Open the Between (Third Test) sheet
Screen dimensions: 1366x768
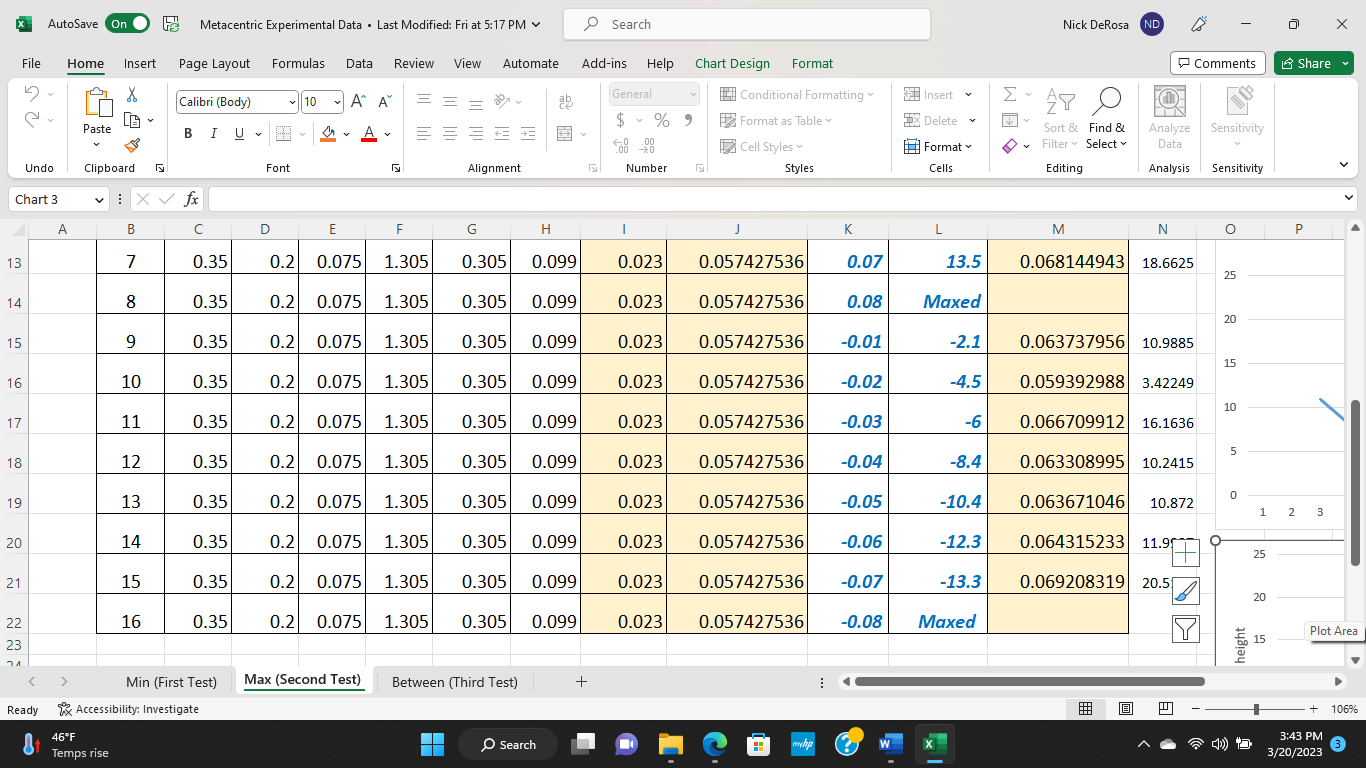[455, 682]
